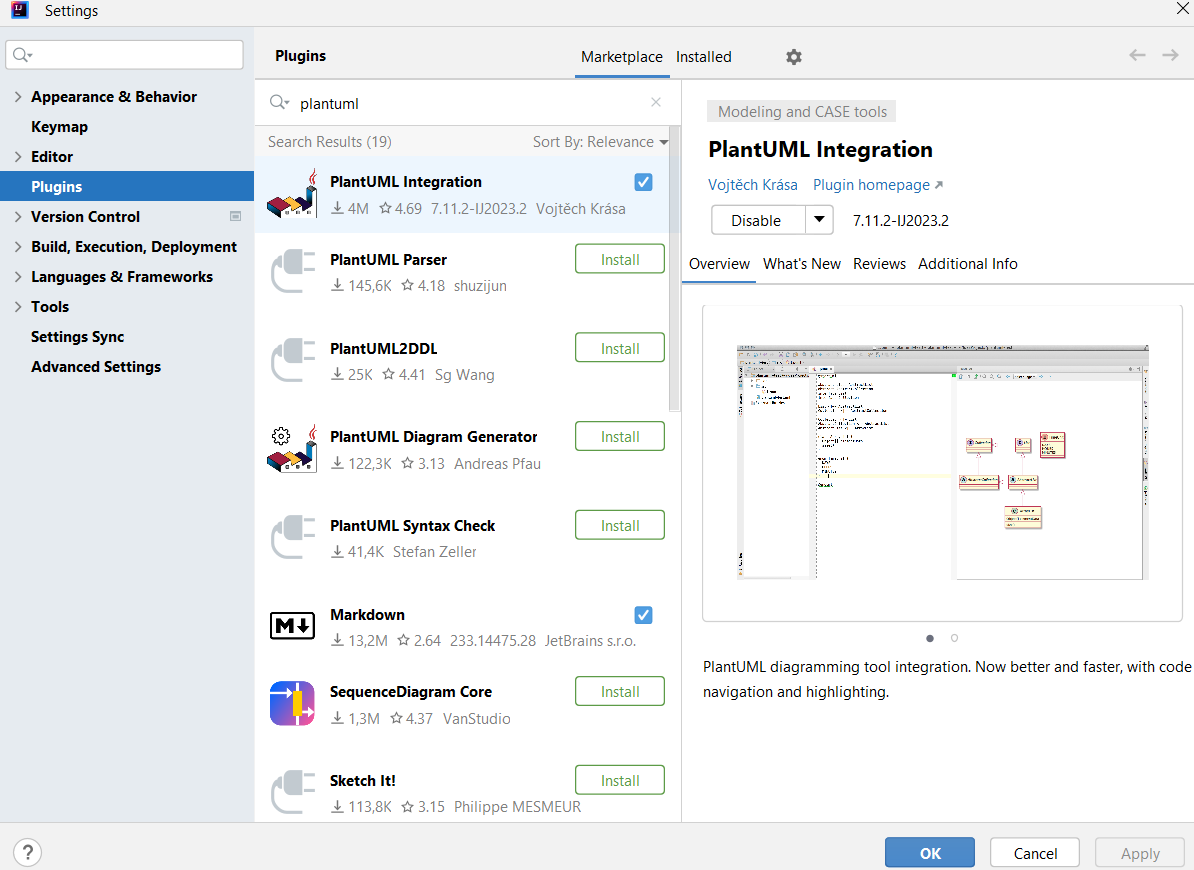Click the PlantUML screenshot preview thumbnail
The image size is (1194, 870).
[x=942, y=462]
